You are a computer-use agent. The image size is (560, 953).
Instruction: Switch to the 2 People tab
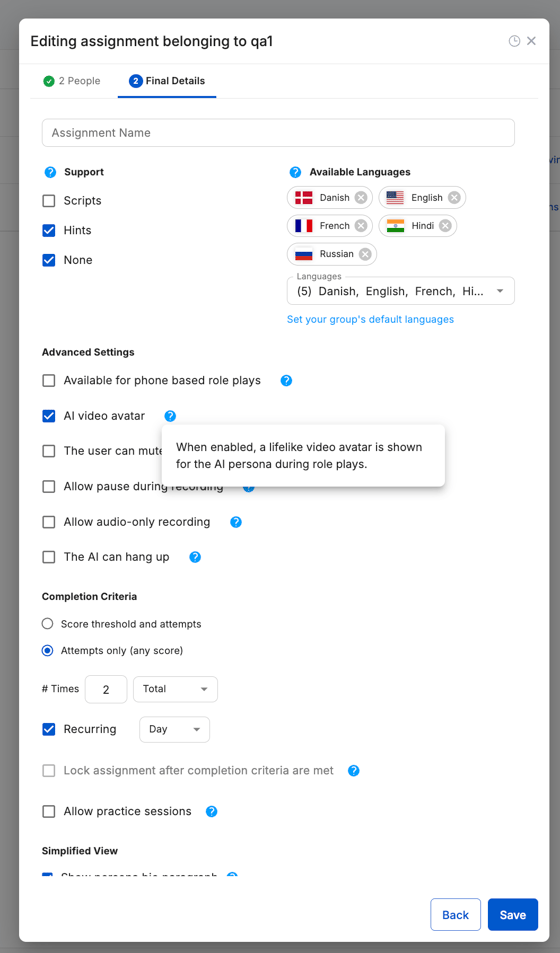point(72,81)
